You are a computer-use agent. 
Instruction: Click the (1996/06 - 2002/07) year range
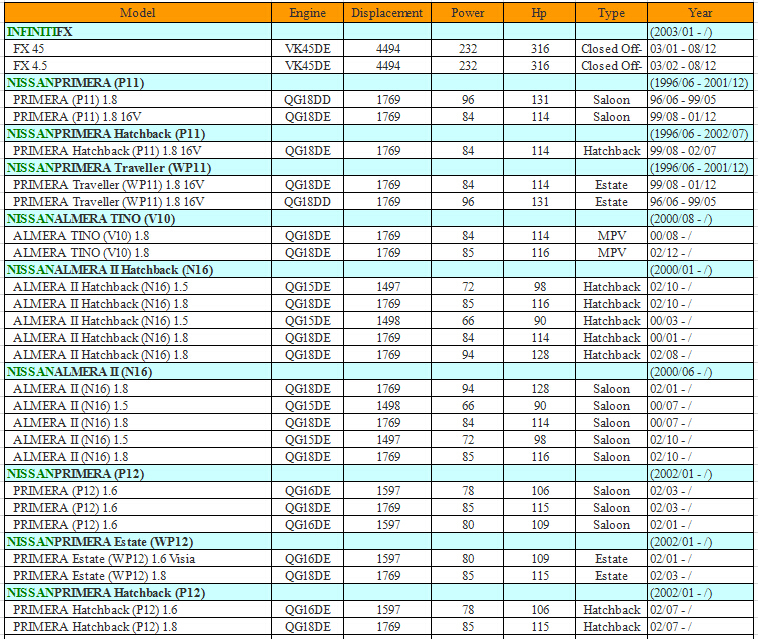tap(699, 134)
